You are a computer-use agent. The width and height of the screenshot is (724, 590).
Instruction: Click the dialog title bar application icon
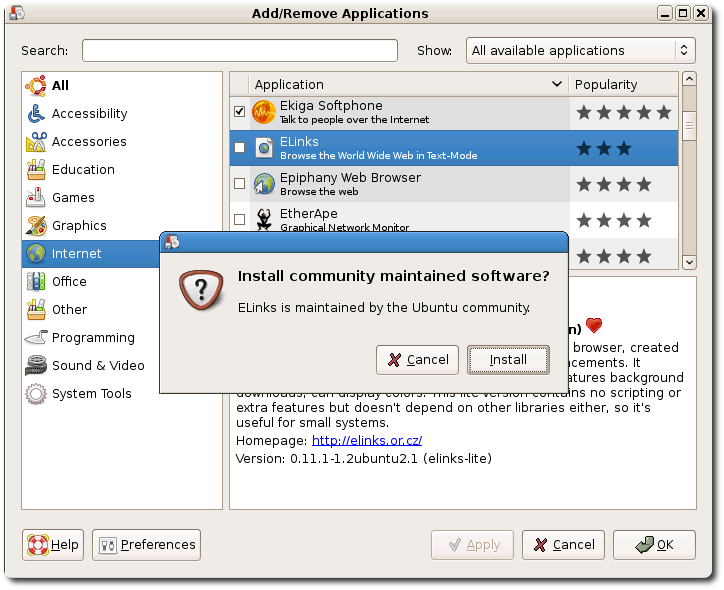pos(172,242)
